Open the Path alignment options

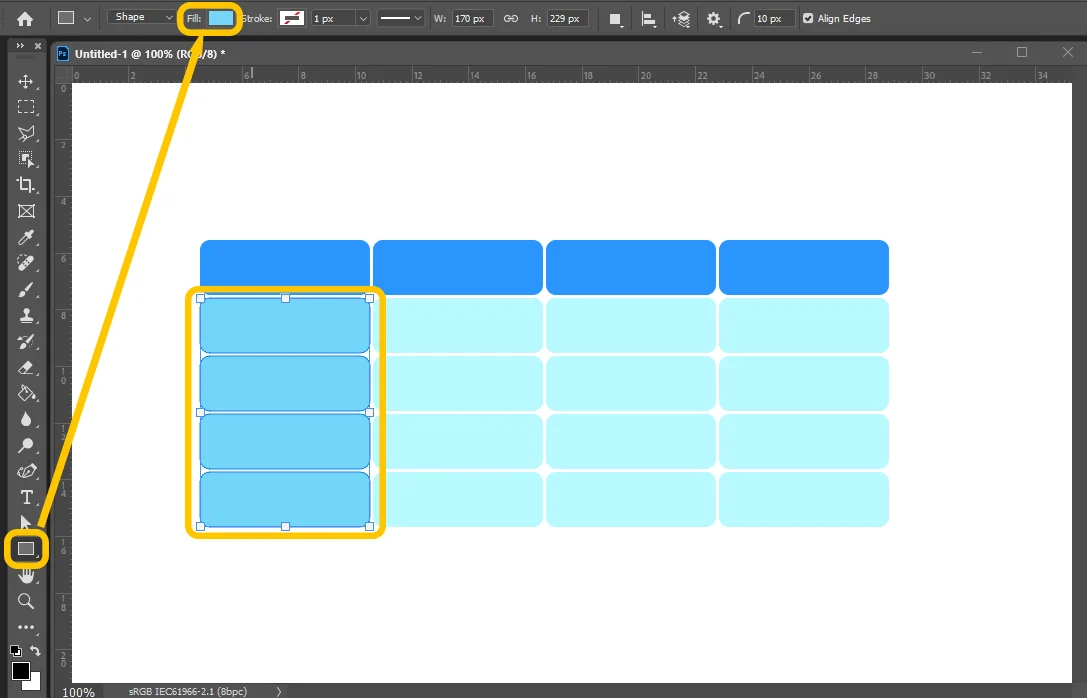tap(648, 19)
